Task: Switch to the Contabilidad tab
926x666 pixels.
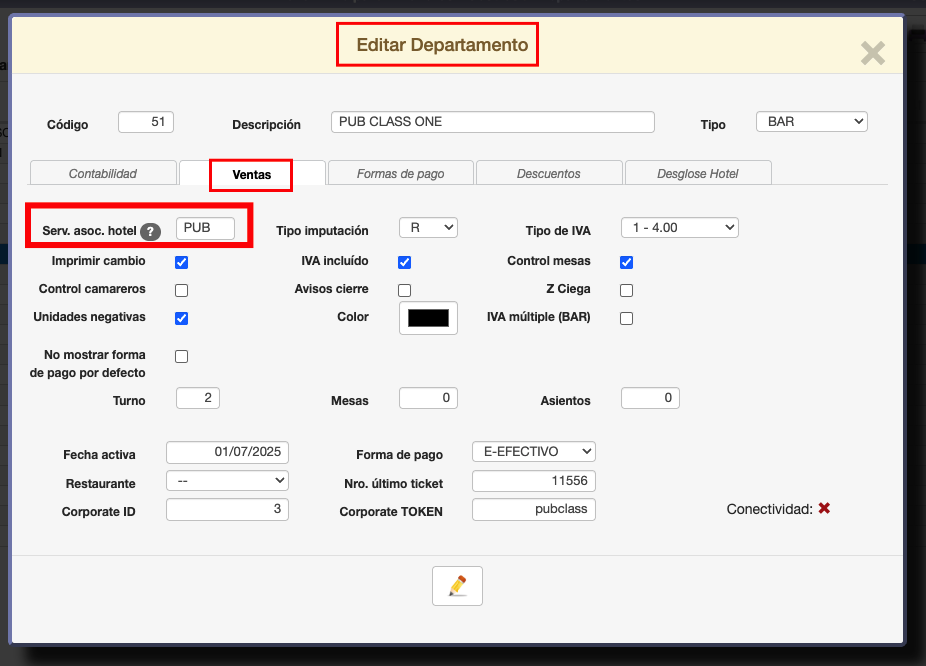Action: tap(103, 173)
